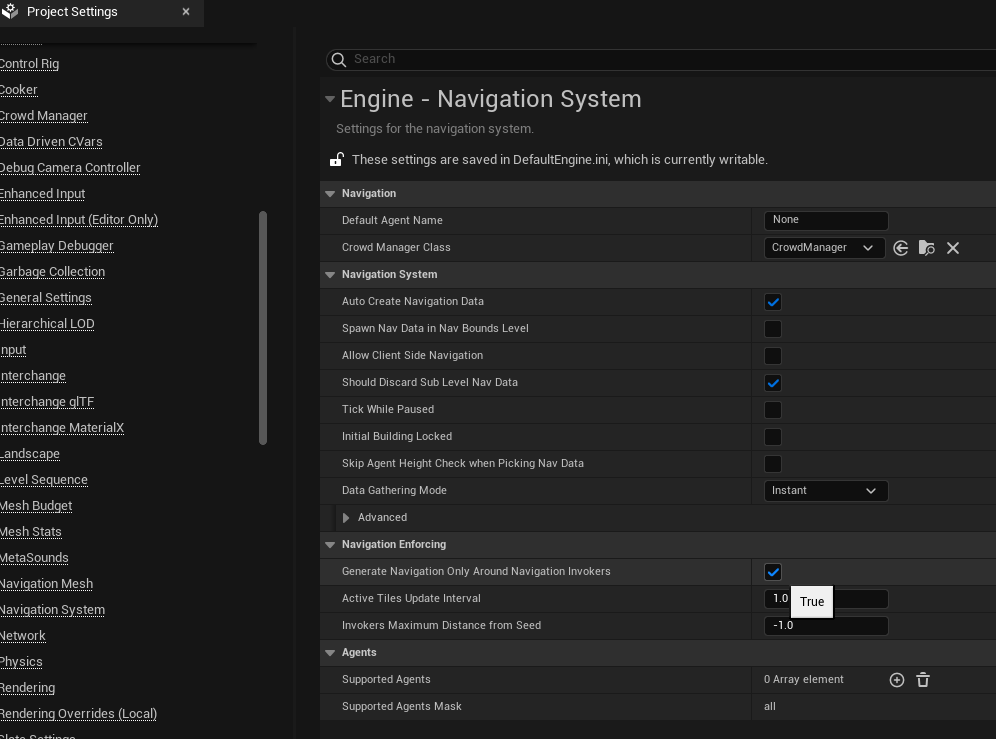Image resolution: width=996 pixels, height=739 pixels.
Task: Check Initial Building Locked option
Action: point(772,437)
